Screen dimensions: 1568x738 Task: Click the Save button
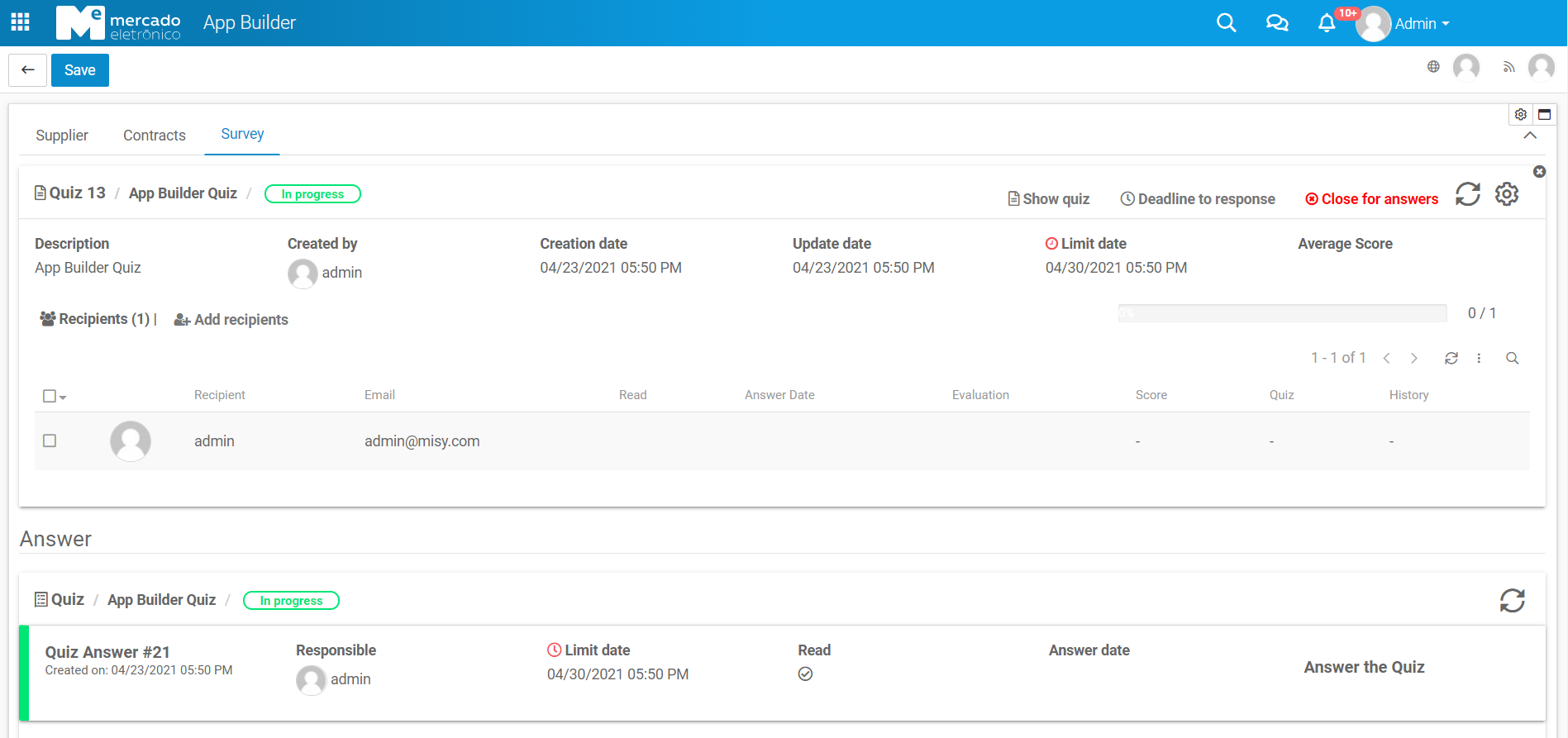coord(80,70)
